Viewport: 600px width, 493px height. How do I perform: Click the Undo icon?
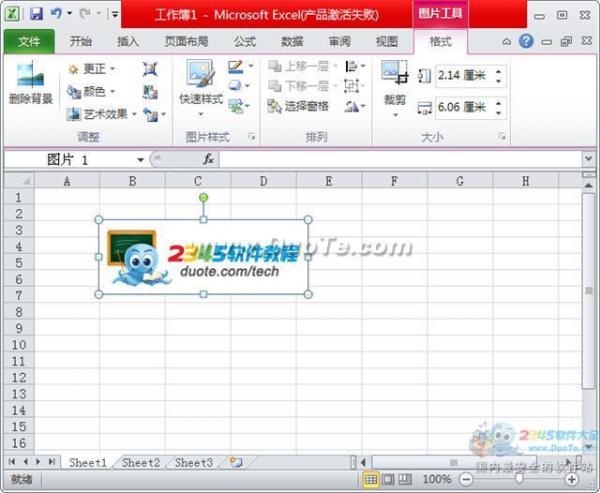point(57,14)
